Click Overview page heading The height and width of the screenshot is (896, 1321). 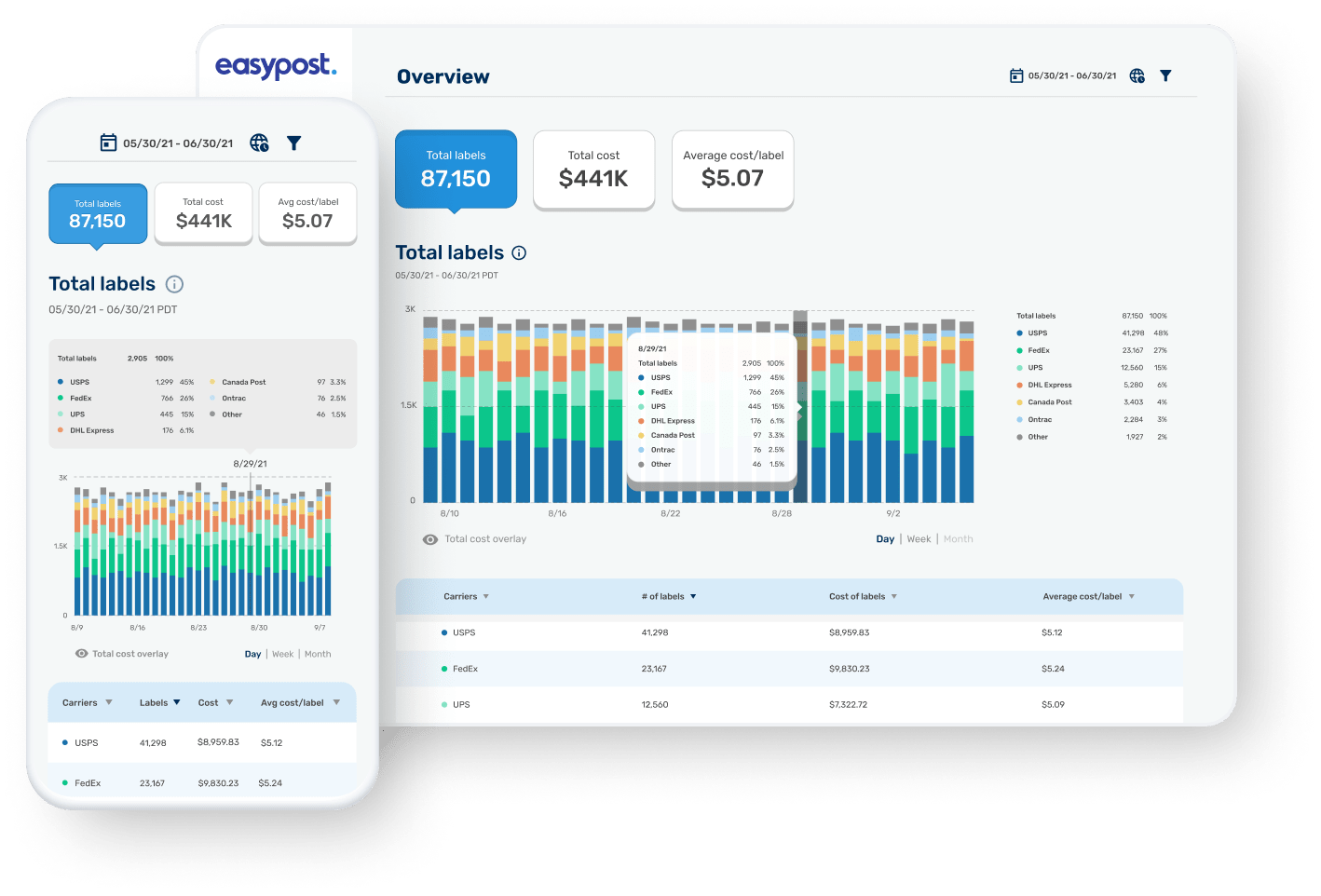[443, 76]
